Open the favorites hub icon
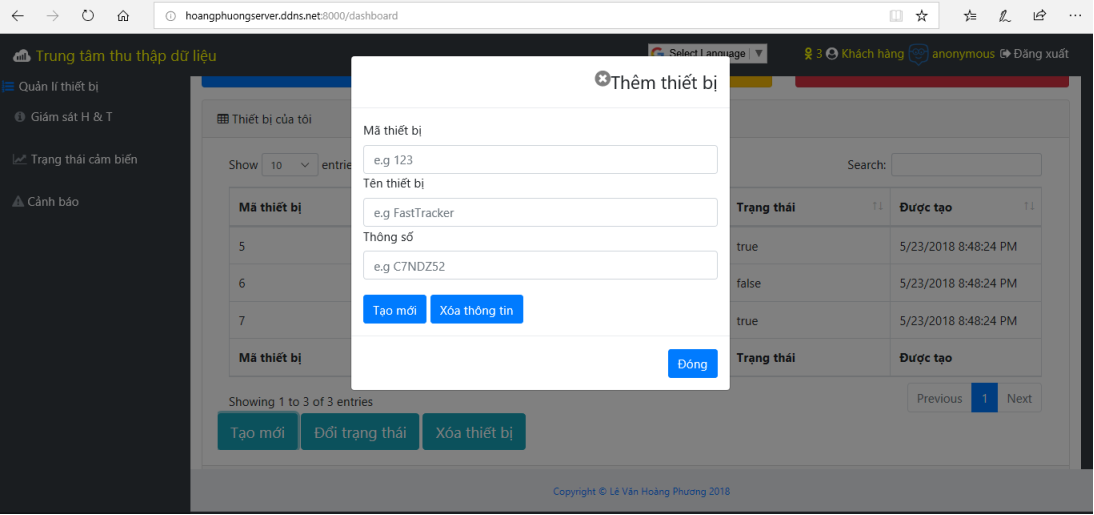The image size is (1094, 515). 970,15
